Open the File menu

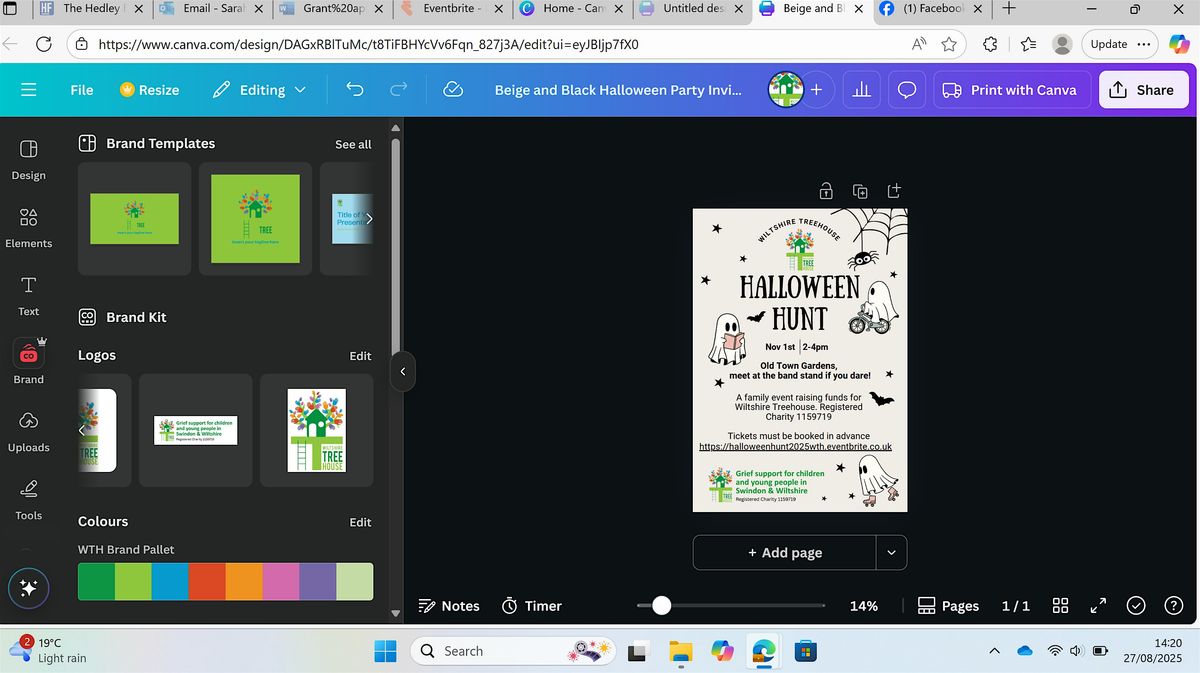pyautogui.click(x=82, y=90)
